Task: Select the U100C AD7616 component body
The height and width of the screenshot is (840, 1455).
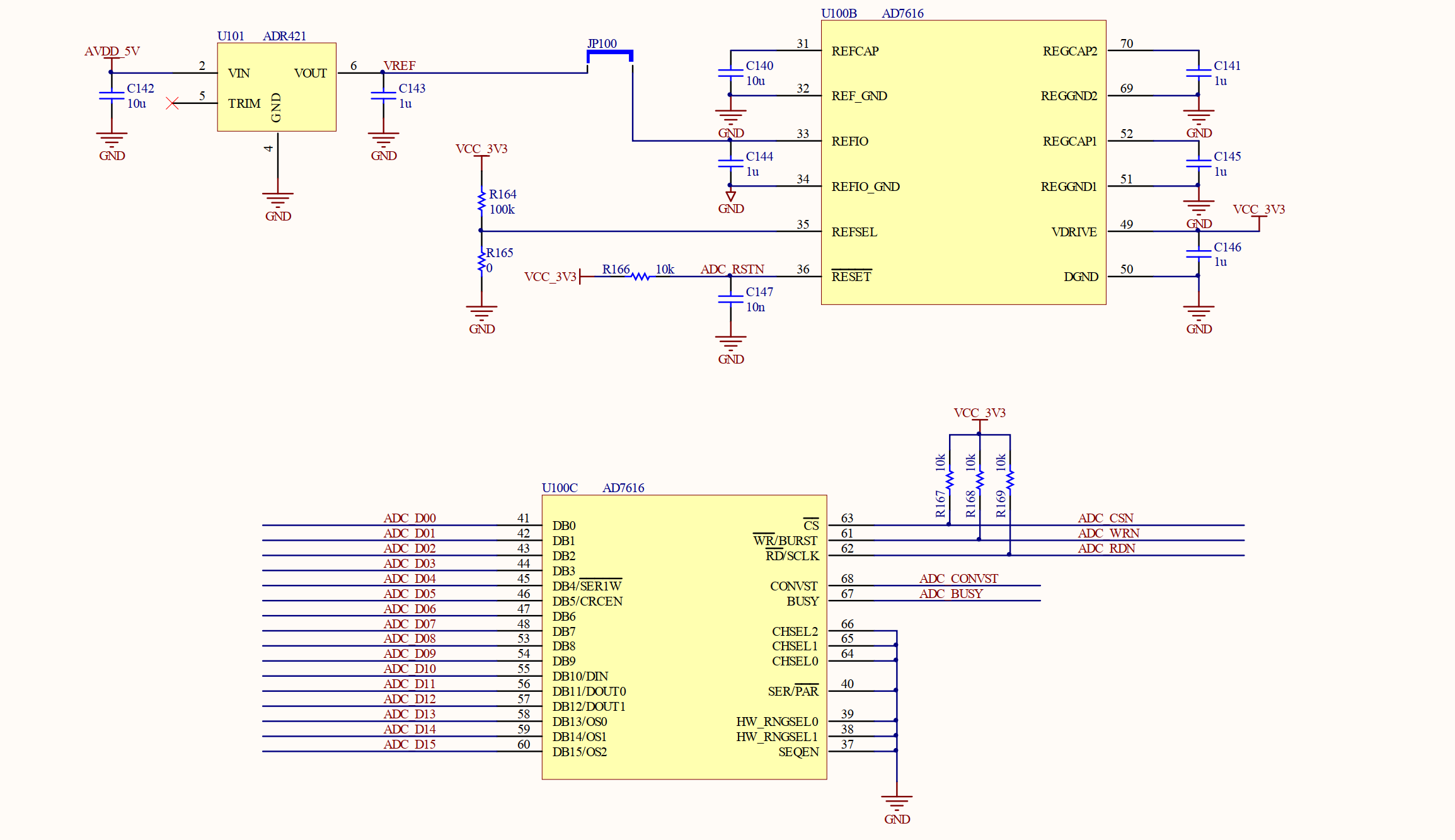Action: pos(684,637)
